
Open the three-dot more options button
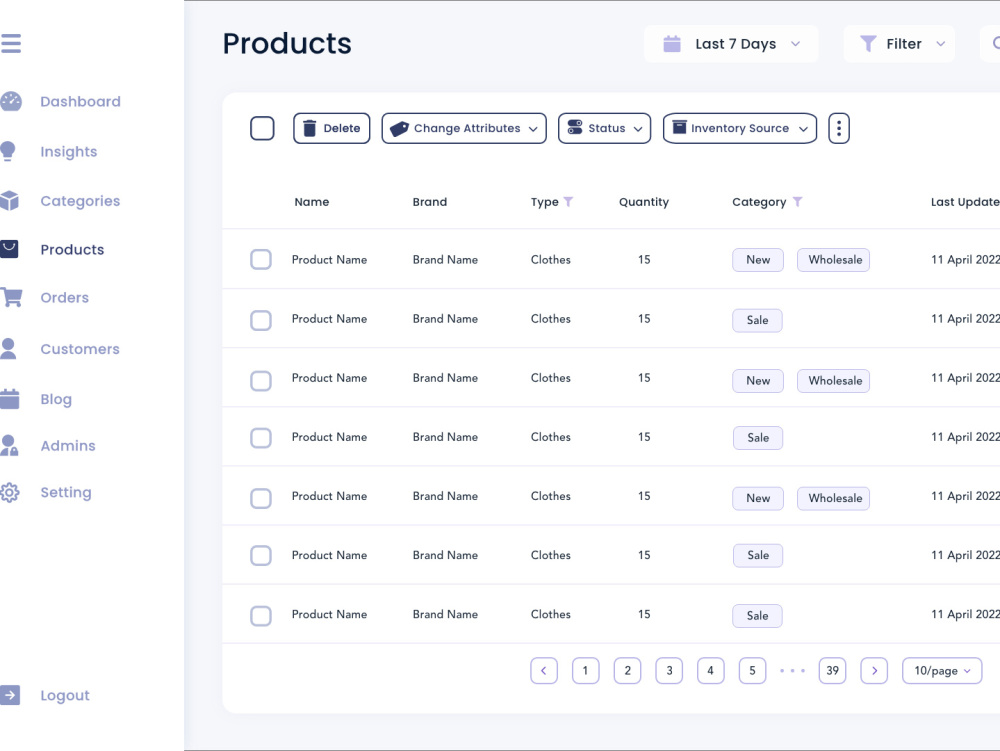[839, 128]
